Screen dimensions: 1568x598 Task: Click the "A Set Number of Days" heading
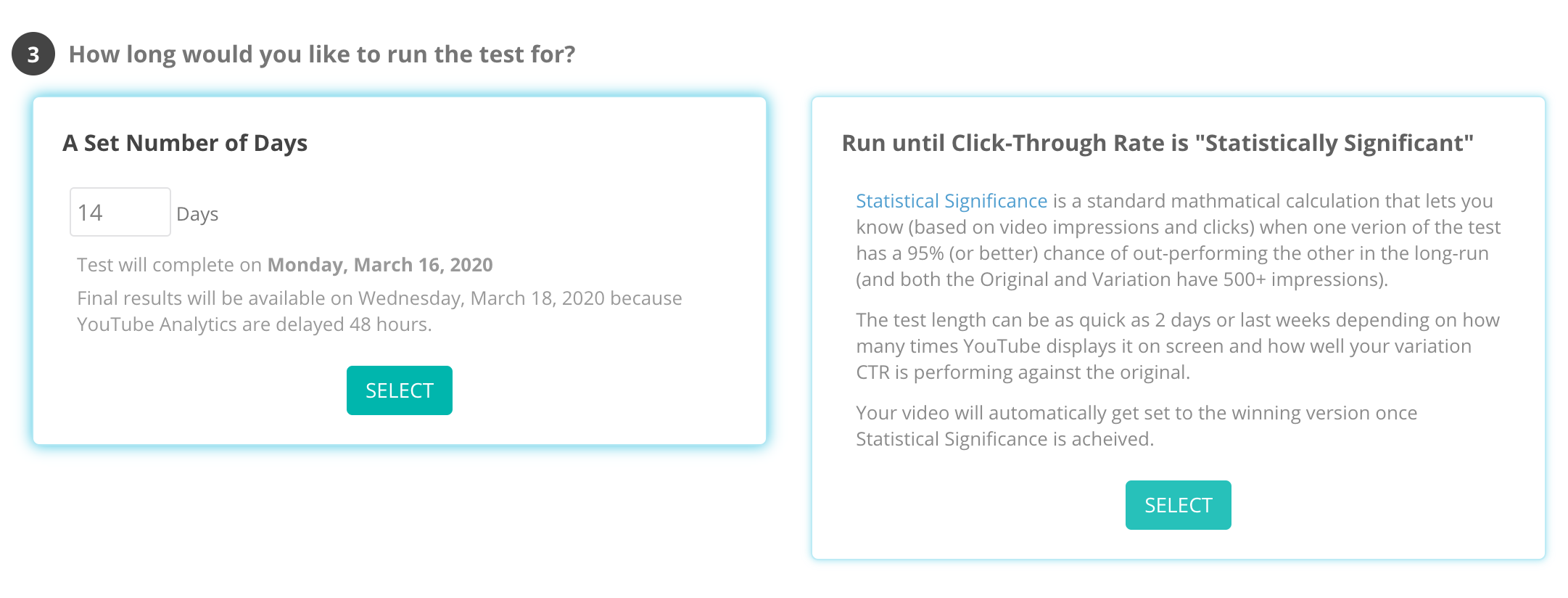(x=185, y=143)
